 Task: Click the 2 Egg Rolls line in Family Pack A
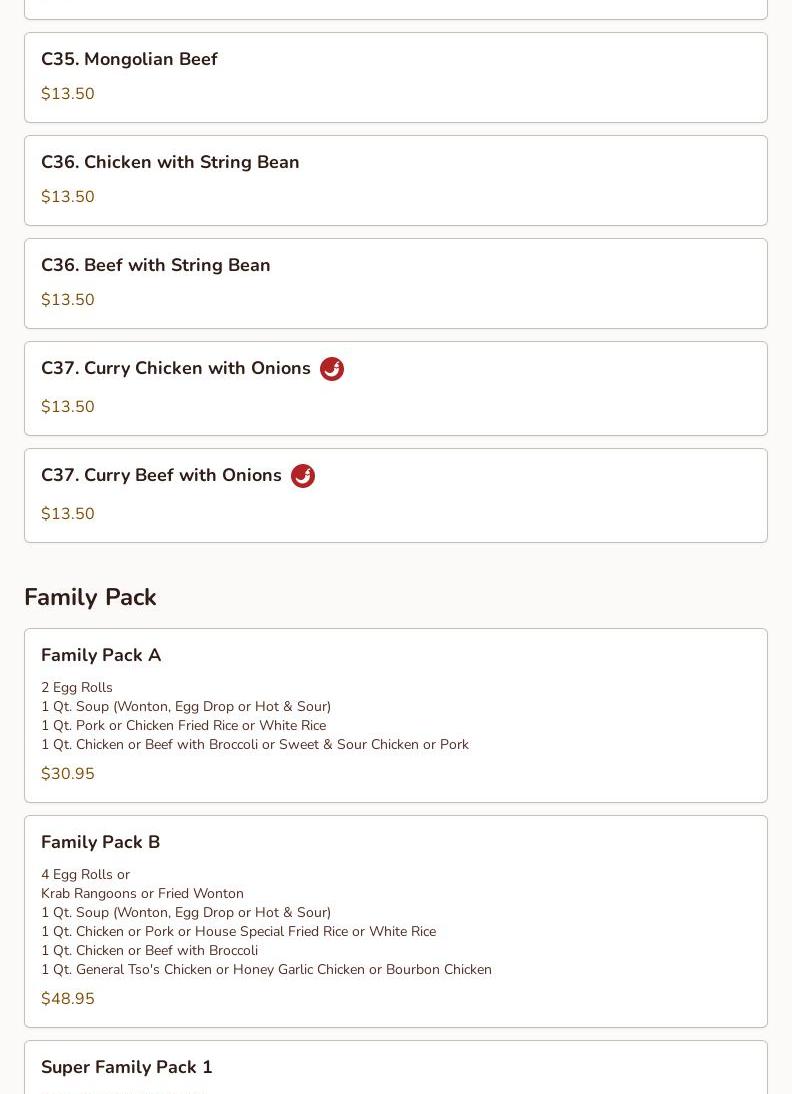pyautogui.click(x=77, y=688)
